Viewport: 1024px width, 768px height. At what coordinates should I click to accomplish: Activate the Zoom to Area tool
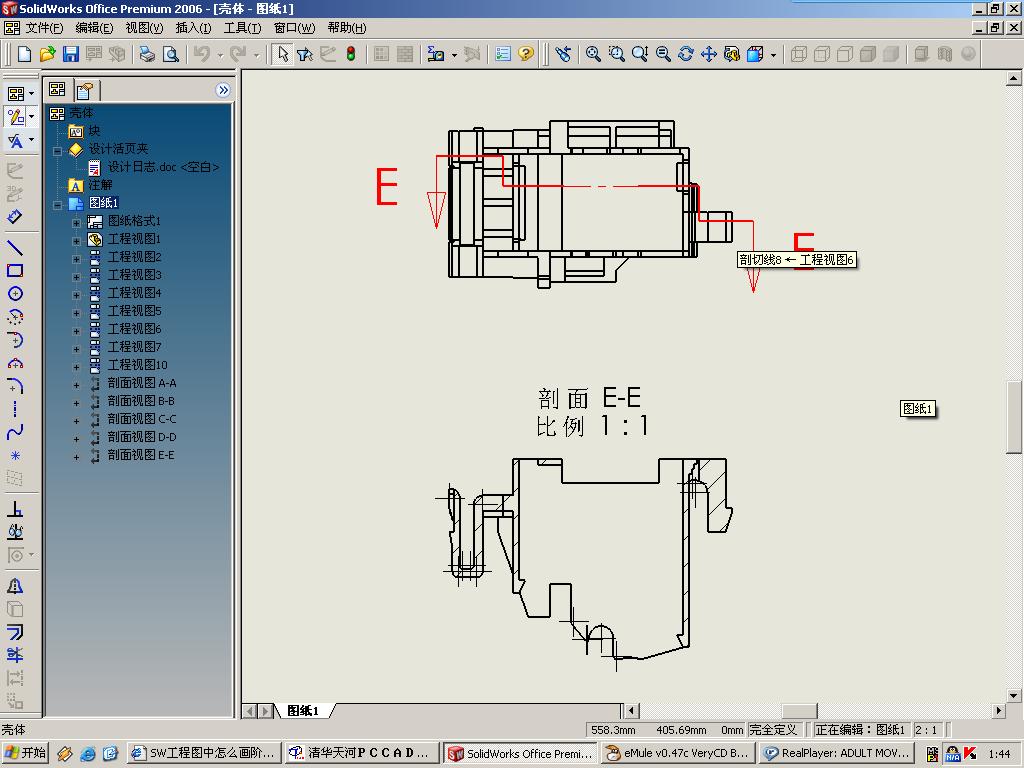615,54
